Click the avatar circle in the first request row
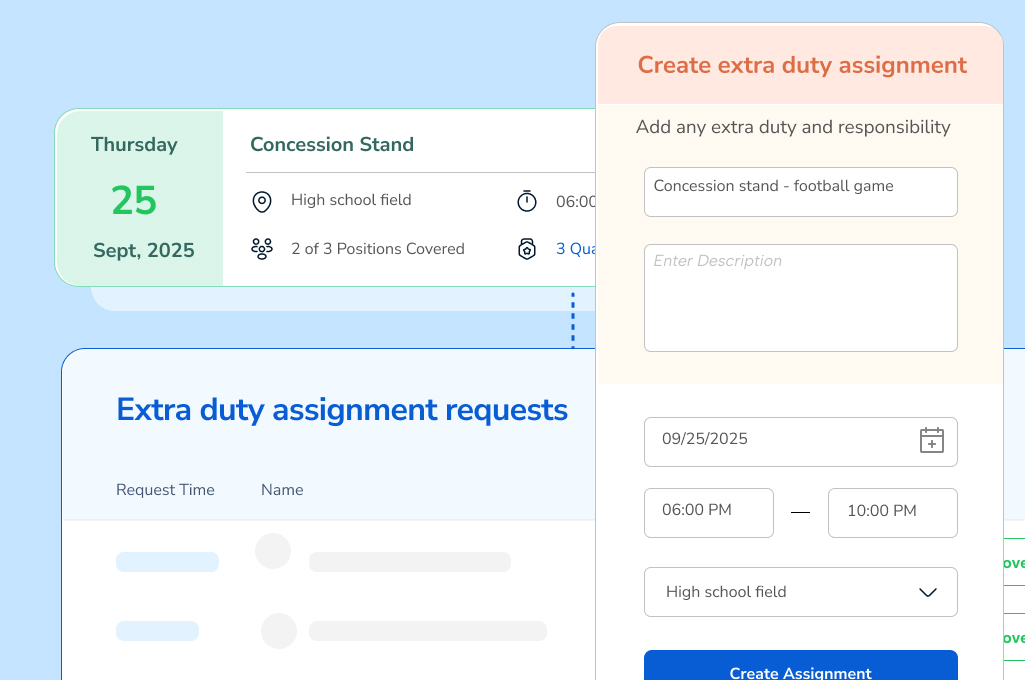 pyautogui.click(x=273, y=551)
